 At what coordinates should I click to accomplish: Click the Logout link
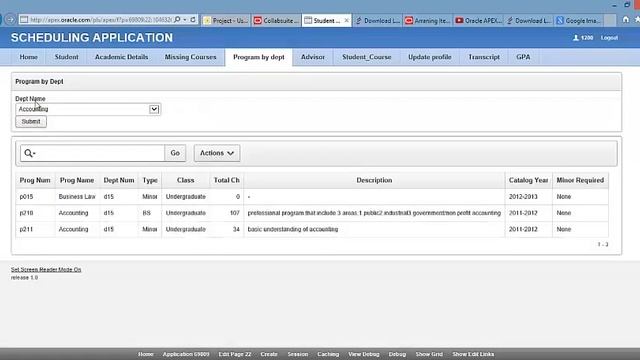tap(609, 38)
